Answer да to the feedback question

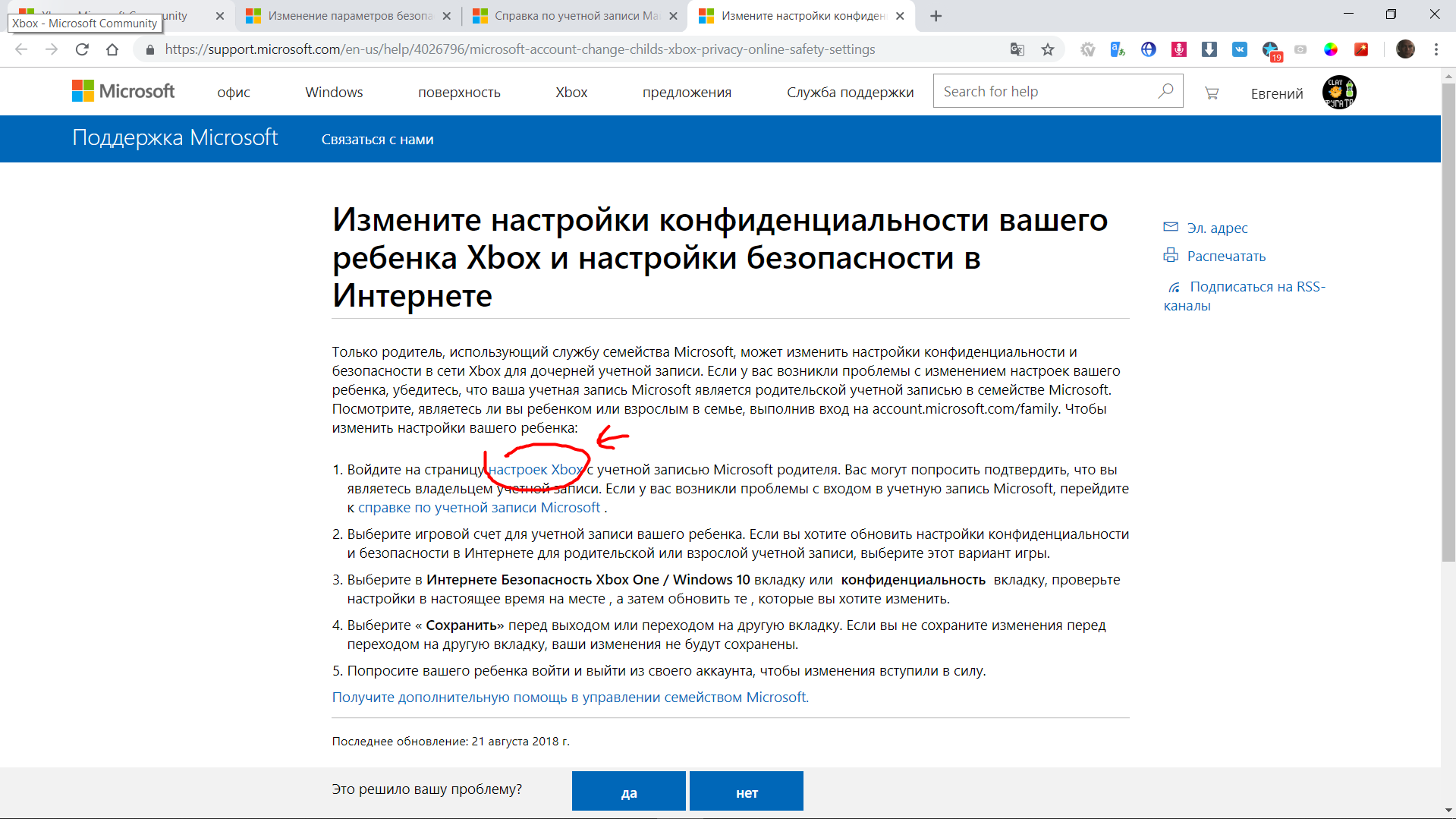point(629,792)
